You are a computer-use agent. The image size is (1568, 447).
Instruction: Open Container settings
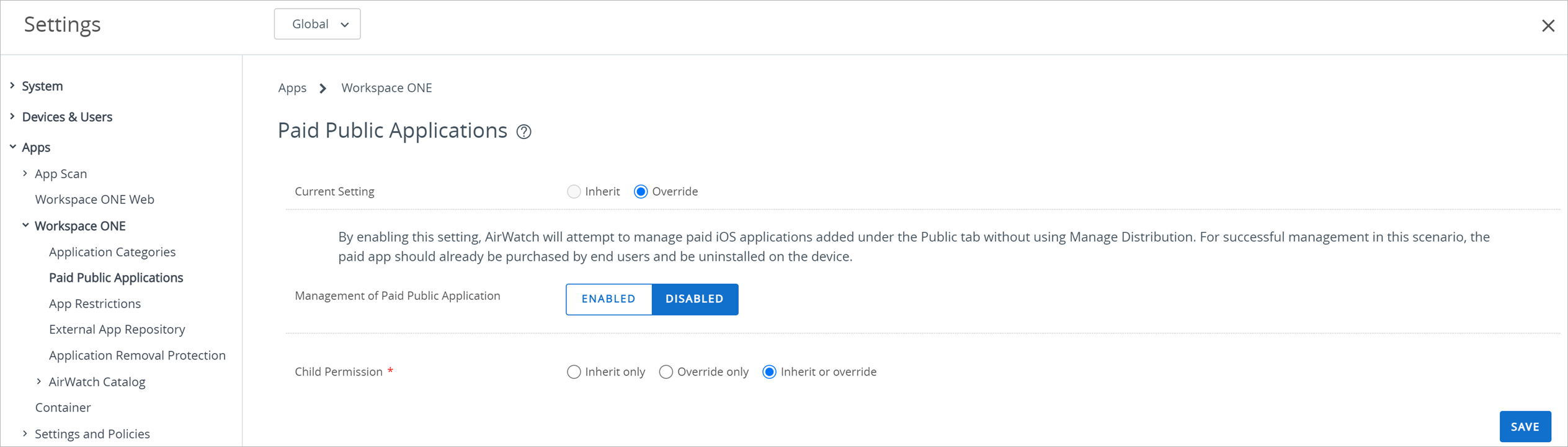(x=63, y=407)
